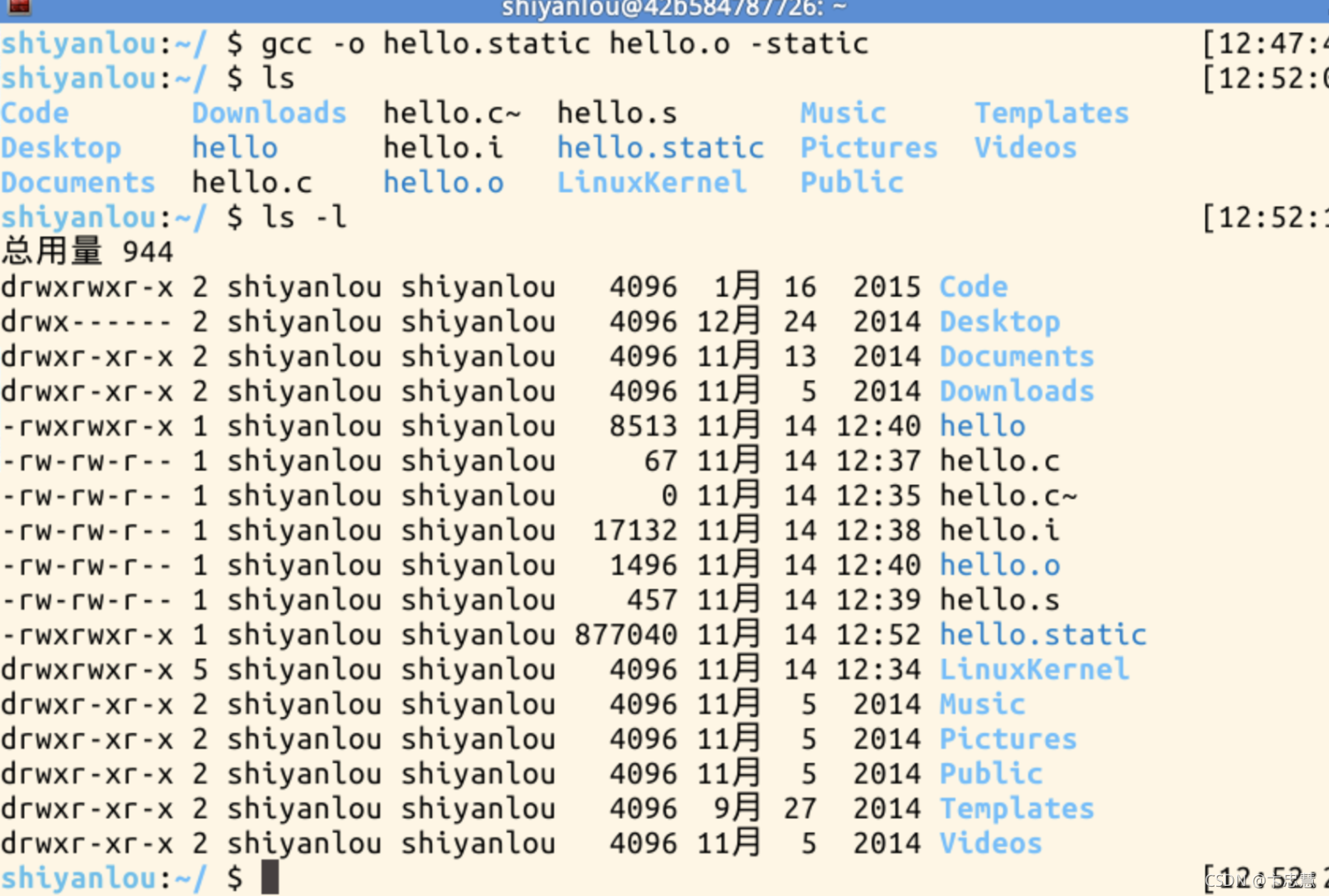Screen dimensions: 1329x896
Task: Click the file size value 1496
Action: pyautogui.click(x=644, y=565)
